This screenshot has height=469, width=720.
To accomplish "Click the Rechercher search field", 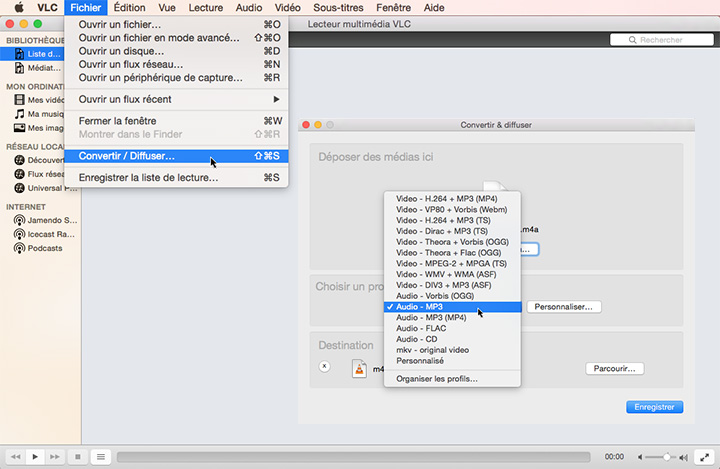I will point(662,40).
